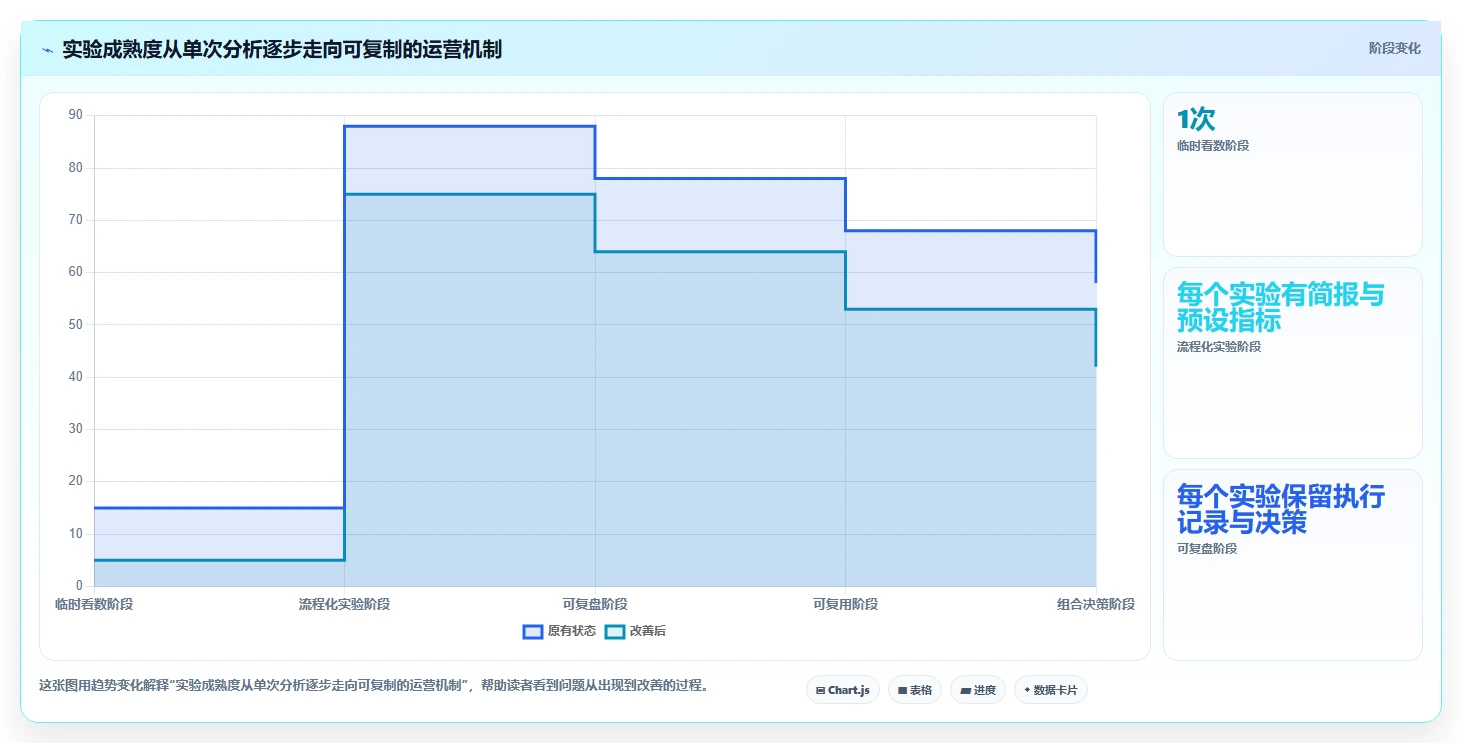Click the 数据卡片 chip
Screen dimensions: 1462x743
pyautogui.click(x=1051, y=690)
